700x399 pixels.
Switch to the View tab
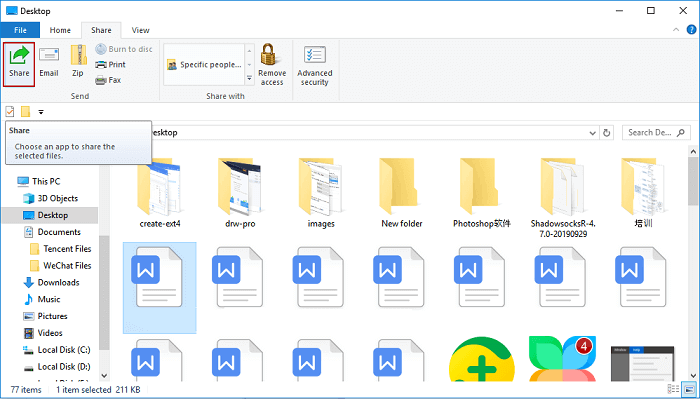point(141,30)
